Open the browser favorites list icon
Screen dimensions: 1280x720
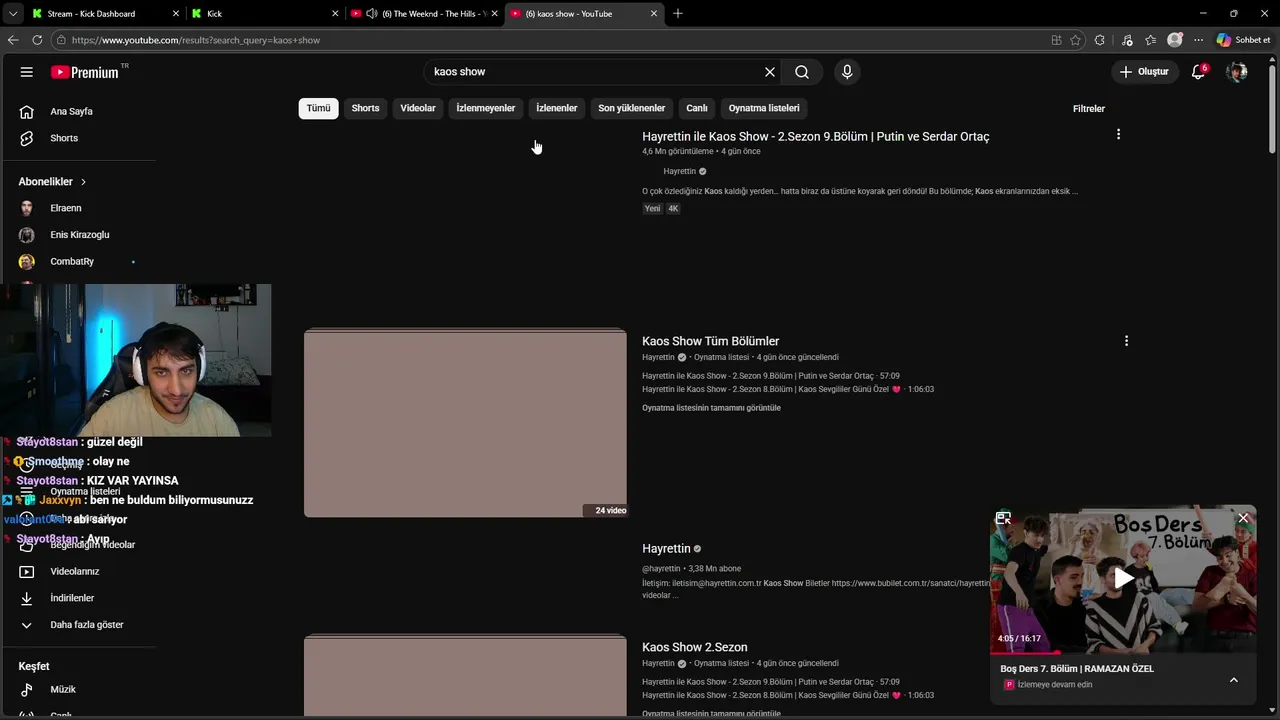1150,40
